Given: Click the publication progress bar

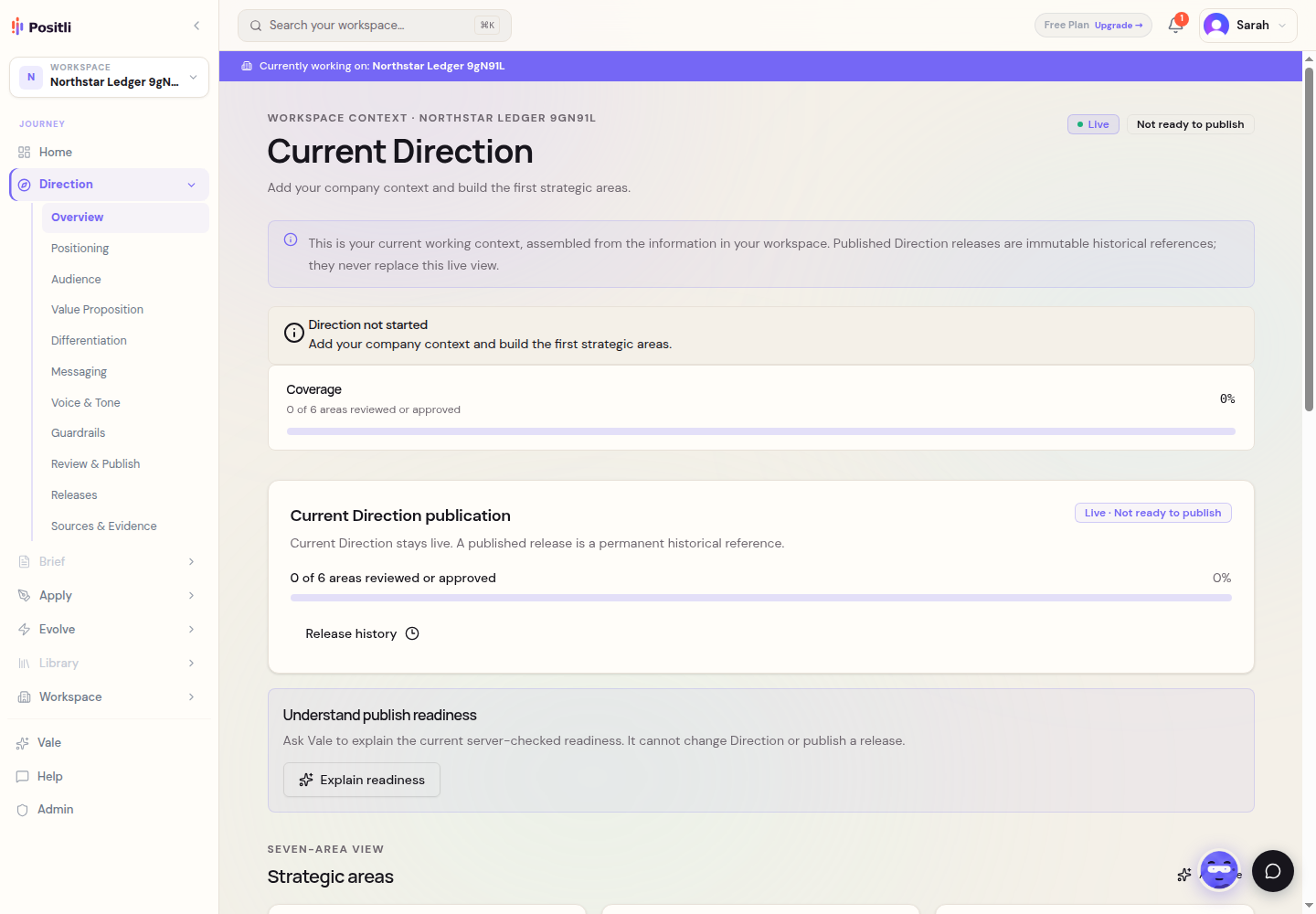Looking at the screenshot, I should [761, 598].
